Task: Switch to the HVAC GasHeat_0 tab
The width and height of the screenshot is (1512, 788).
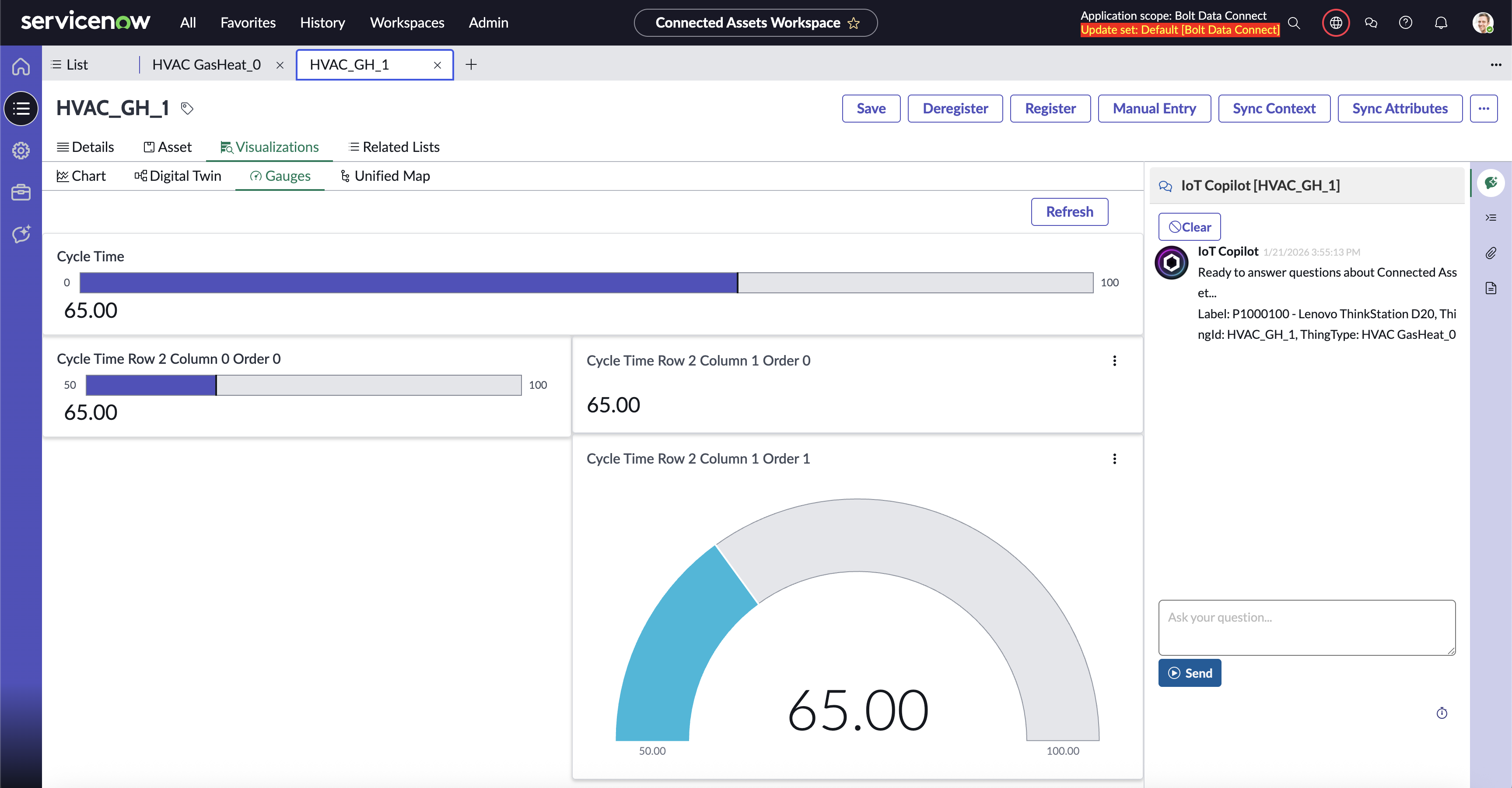Action: 206,65
